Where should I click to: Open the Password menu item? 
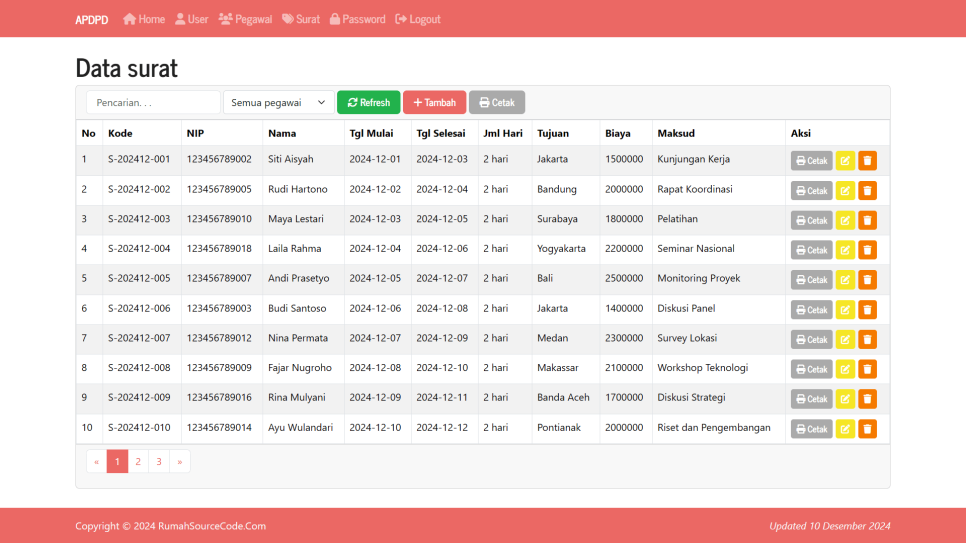pos(357,19)
